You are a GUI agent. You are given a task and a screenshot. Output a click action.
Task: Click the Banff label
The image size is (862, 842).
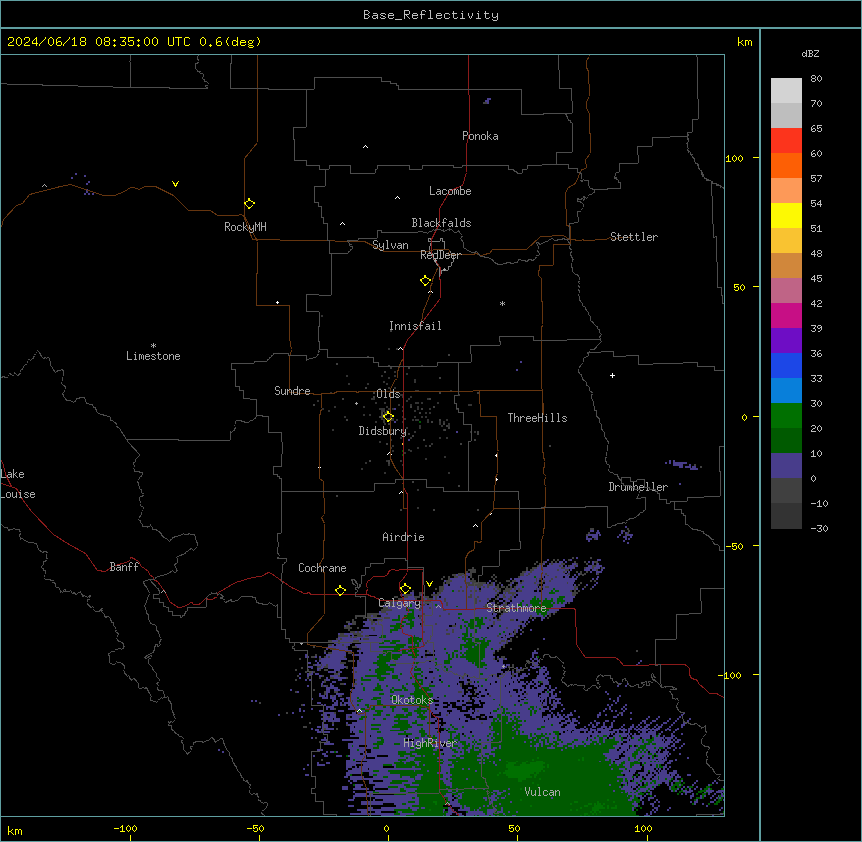tap(124, 567)
